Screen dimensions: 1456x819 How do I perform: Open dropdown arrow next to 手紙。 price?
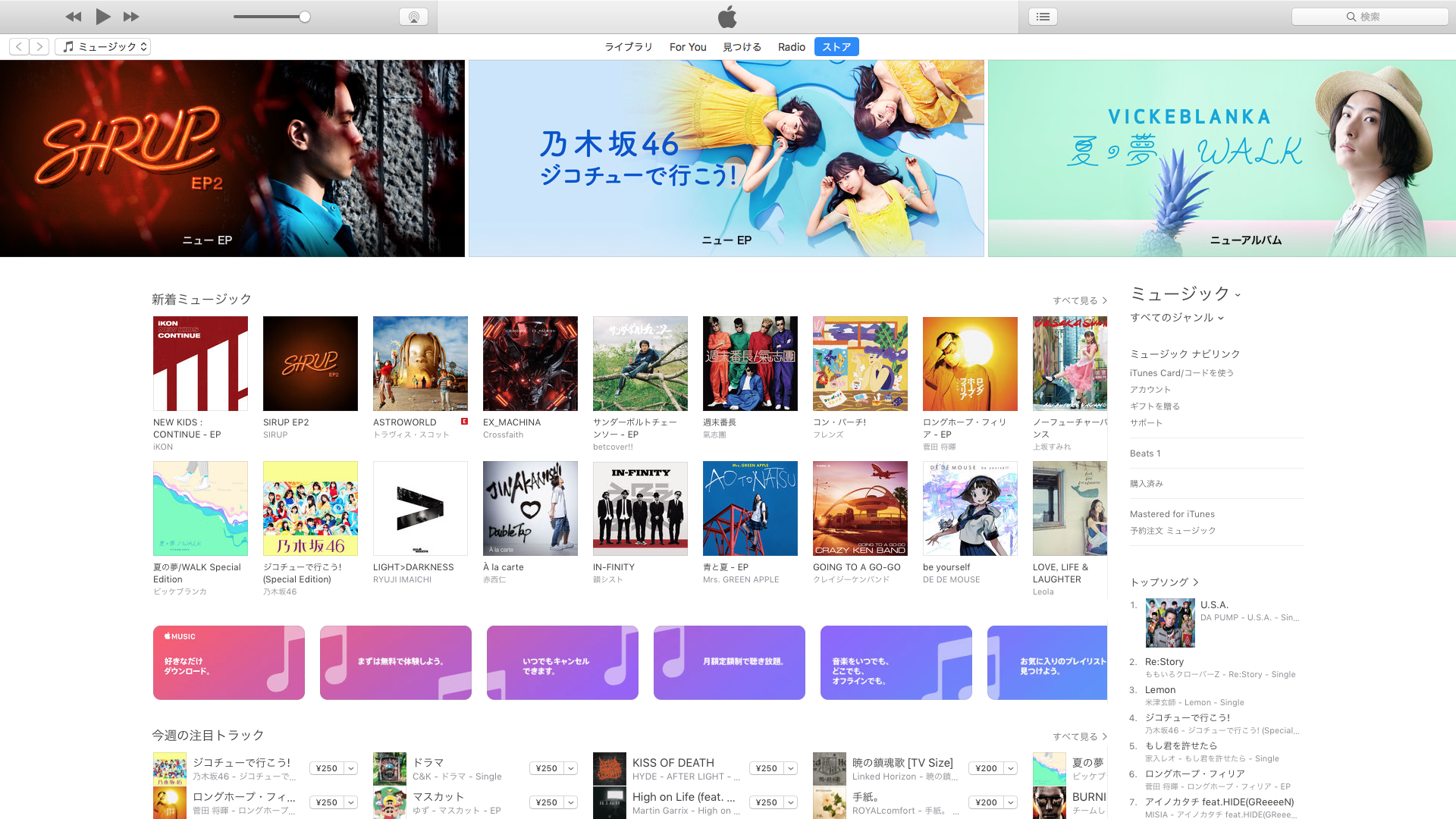pos(1011,802)
